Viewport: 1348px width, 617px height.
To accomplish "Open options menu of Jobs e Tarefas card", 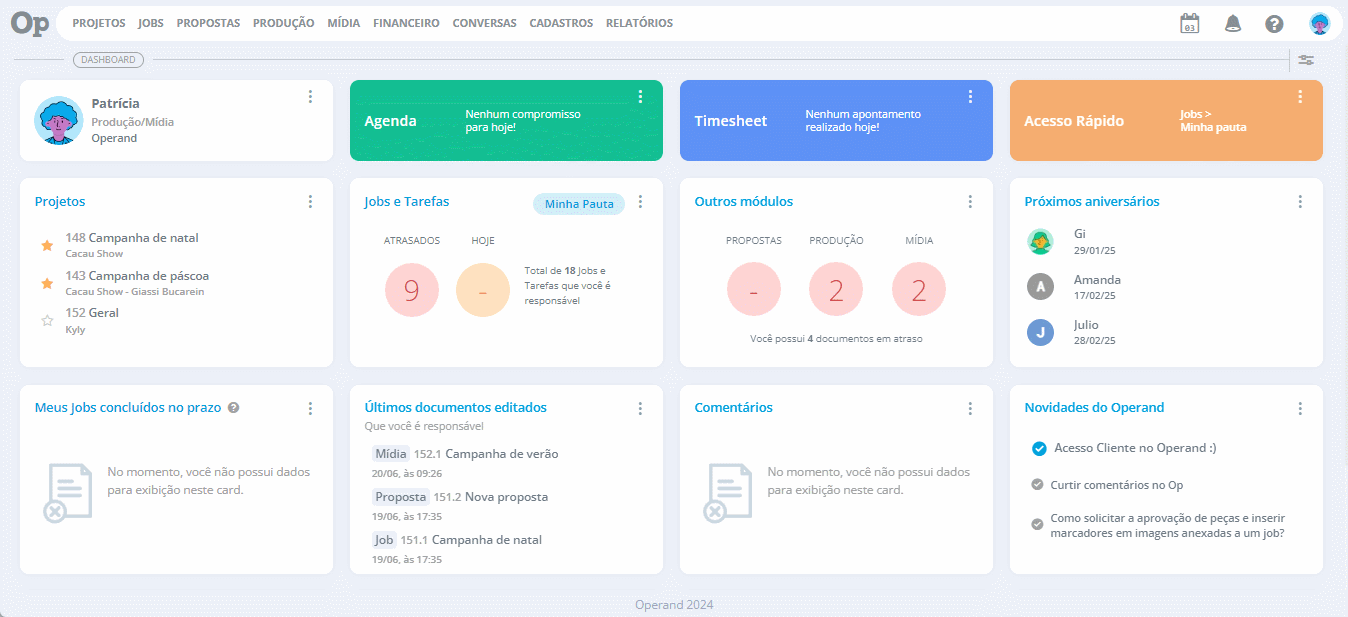I will (x=640, y=202).
